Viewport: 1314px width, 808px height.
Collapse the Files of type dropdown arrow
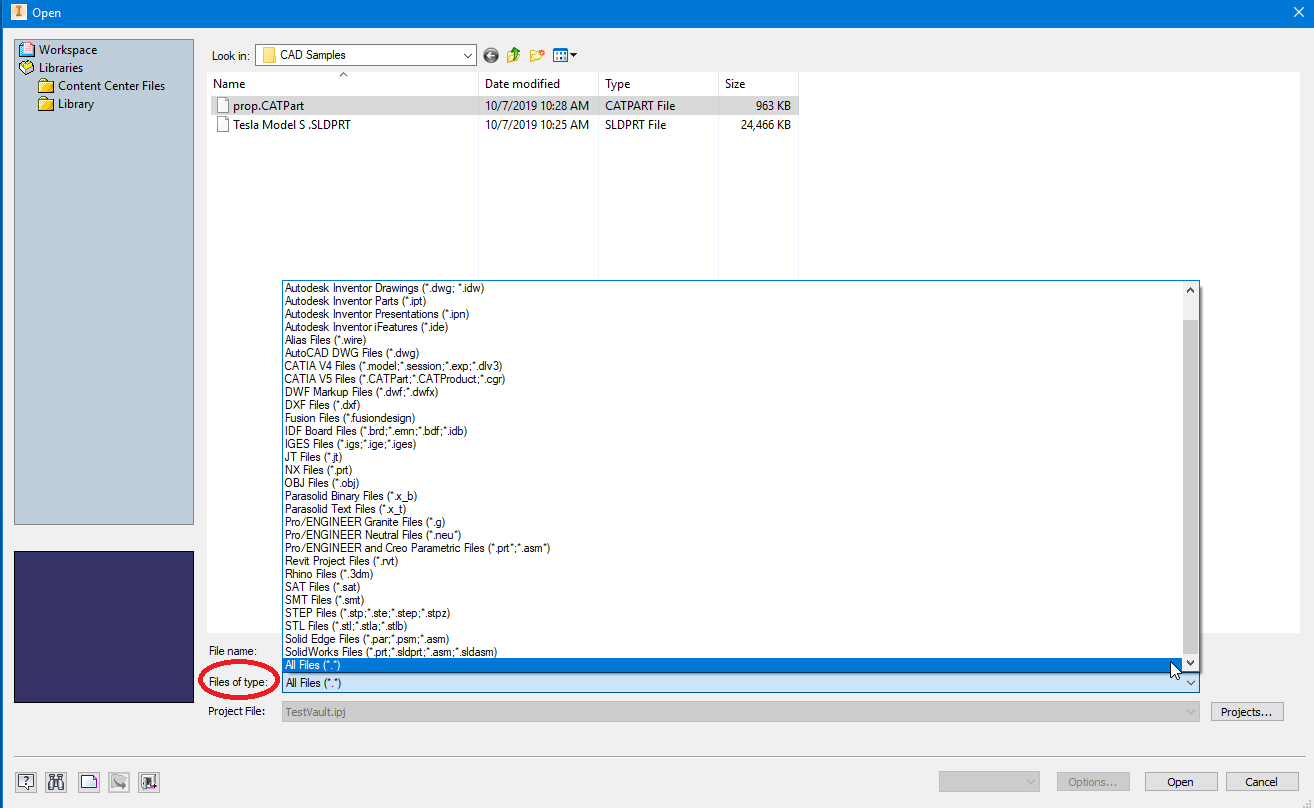pyautogui.click(x=1190, y=683)
